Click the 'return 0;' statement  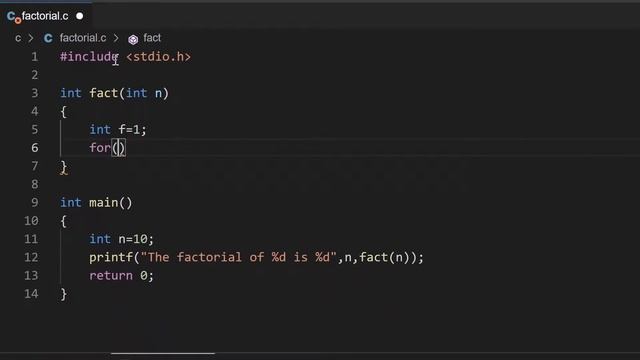[x=121, y=276]
